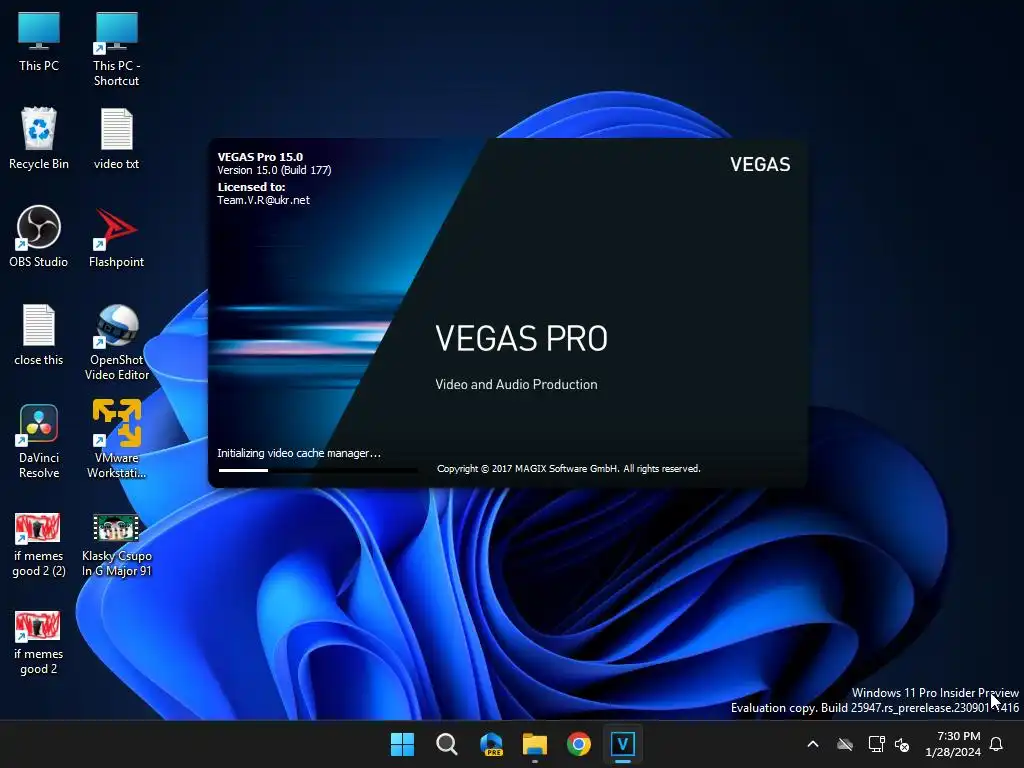Open the This PC desktop icon

coord(39,42)
